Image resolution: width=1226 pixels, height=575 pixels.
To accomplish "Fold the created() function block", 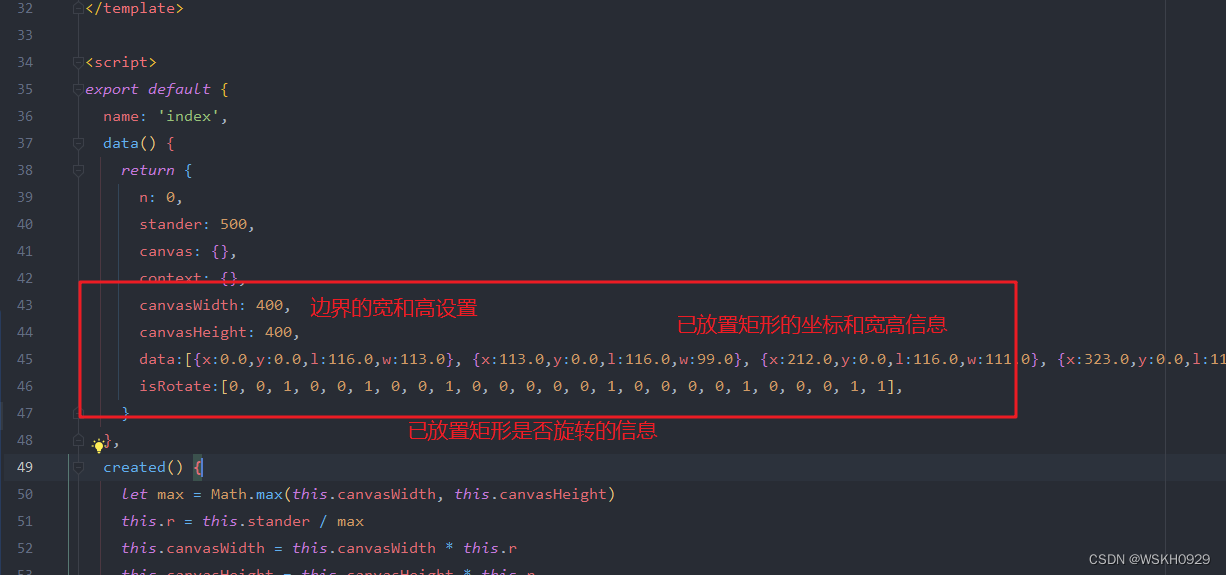I will pos(79,467).
